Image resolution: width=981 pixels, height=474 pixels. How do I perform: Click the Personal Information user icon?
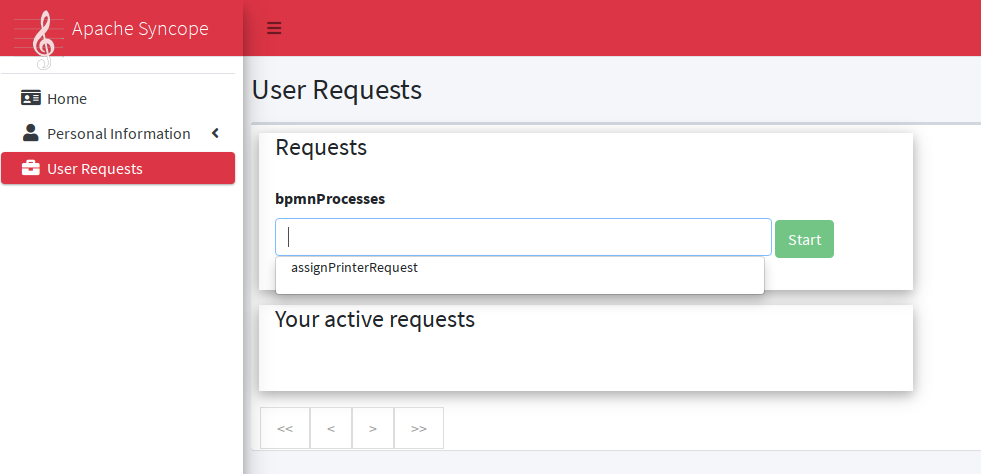31,133
